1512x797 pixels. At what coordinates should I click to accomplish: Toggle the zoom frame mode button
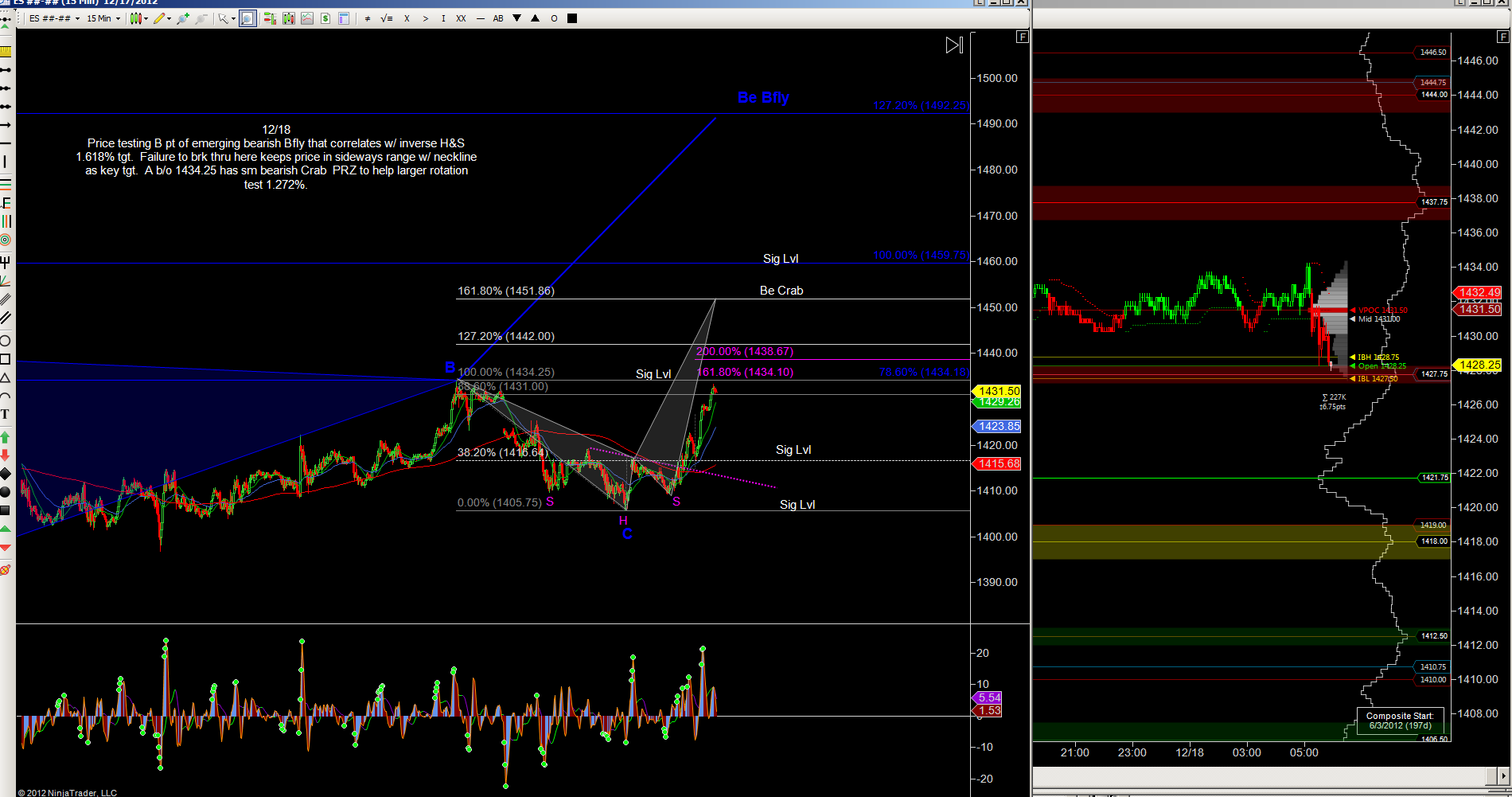tap(247, 18)
